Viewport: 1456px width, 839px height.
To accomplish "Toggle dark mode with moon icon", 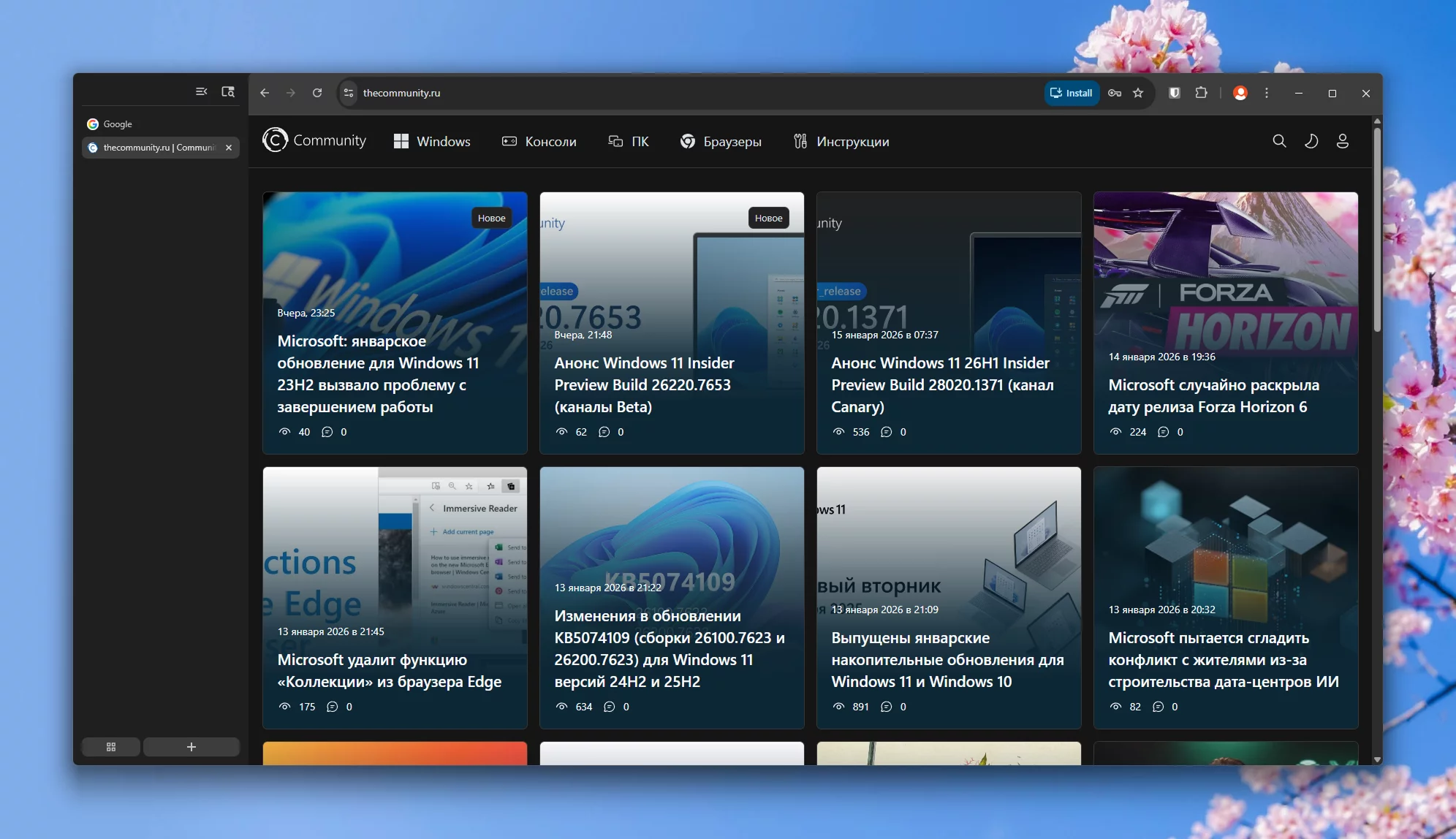I will 1311,141.
